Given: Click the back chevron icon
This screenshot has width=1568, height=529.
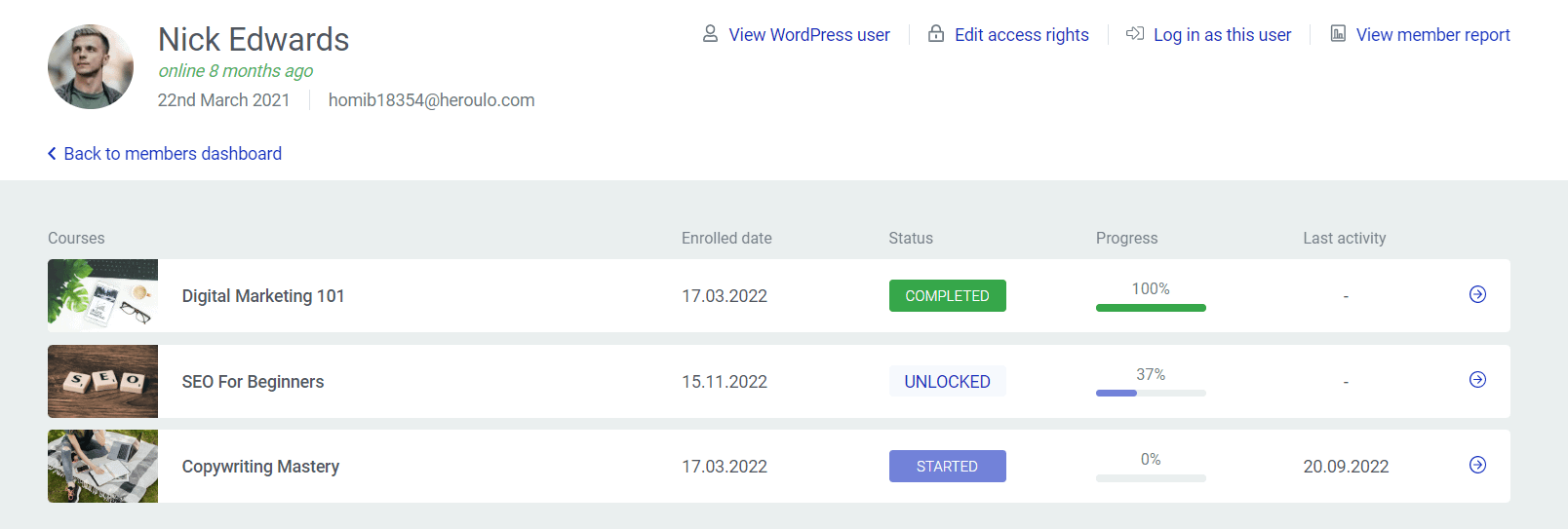Looking at the screenshot, I should [52, 154].
